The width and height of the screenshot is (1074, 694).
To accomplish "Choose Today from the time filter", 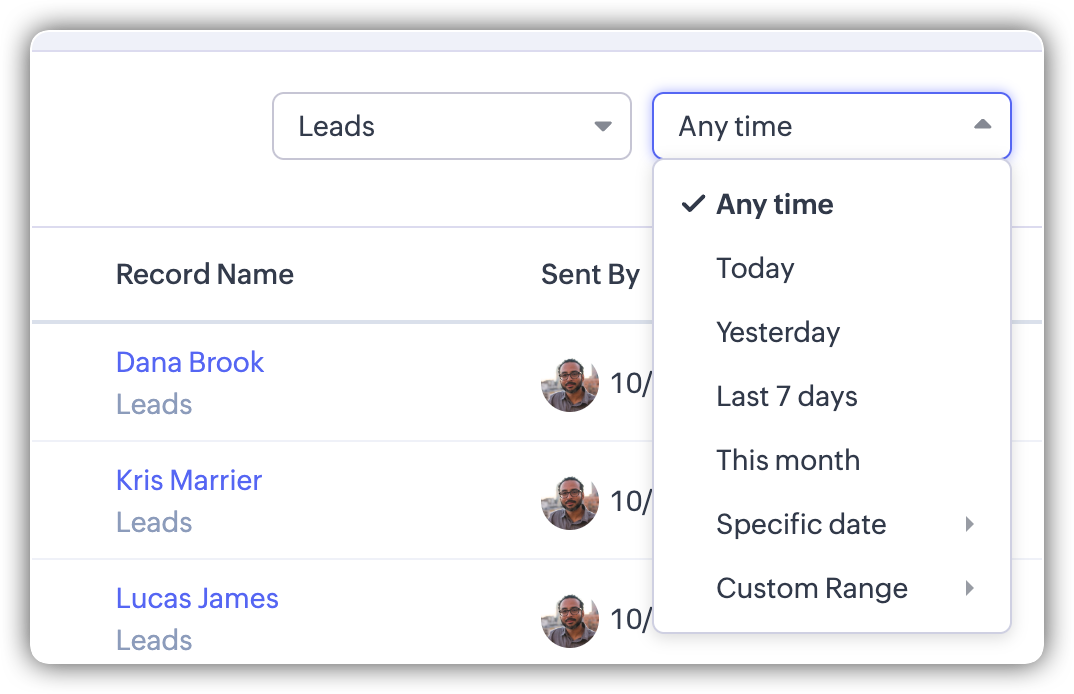I will 755,269.
